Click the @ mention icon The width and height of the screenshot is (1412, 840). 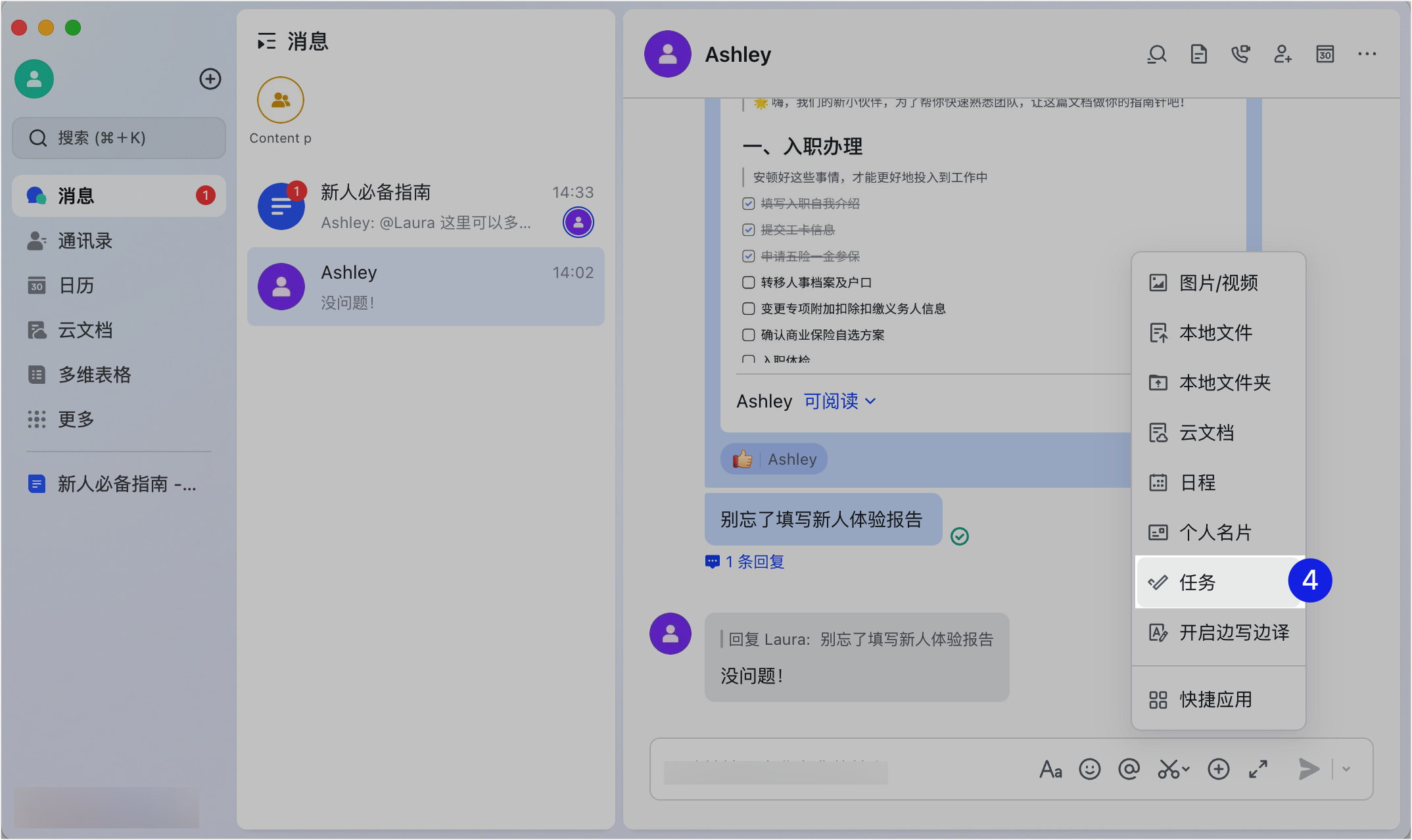[x=1129, y=769]
